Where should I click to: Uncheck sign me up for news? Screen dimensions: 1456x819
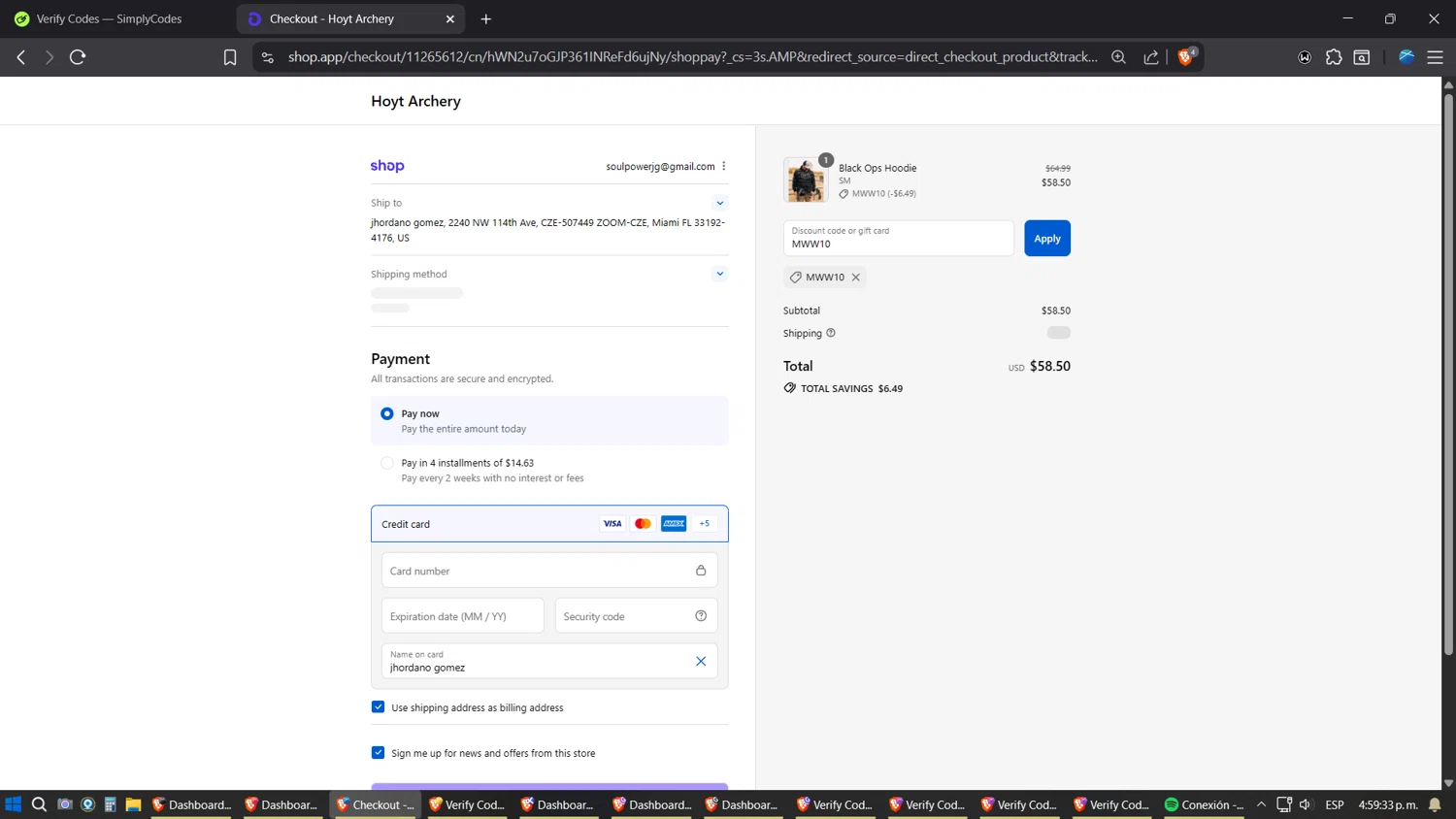tap(379, 753)
